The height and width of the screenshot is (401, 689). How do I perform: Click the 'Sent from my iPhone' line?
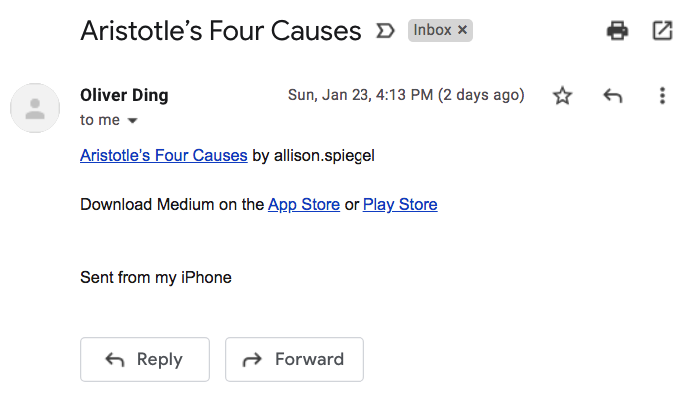(x=155, y=277)
